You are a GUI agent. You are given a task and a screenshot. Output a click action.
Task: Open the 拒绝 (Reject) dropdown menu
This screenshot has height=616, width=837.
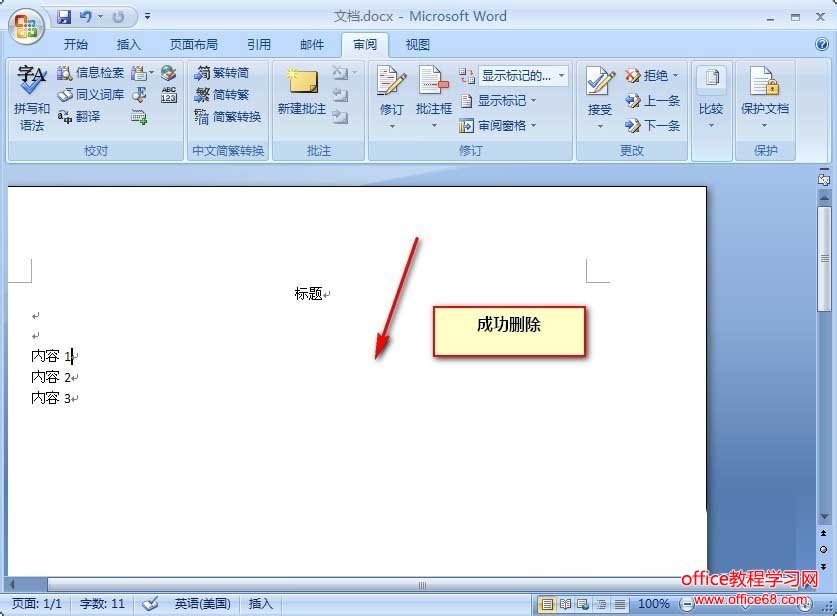point(651,74)
